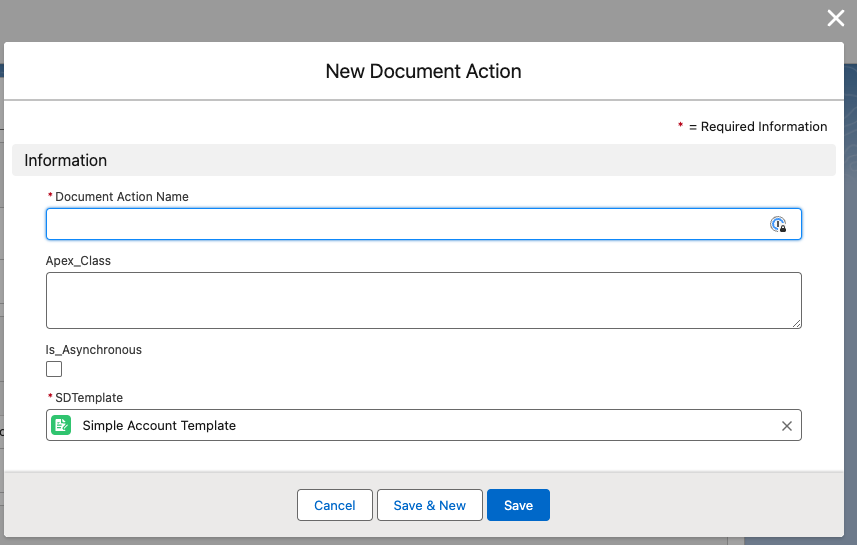Close the New Document Action dialog
Image resolution: width=857 pixels, height=545 pixels.
[835, 18]
